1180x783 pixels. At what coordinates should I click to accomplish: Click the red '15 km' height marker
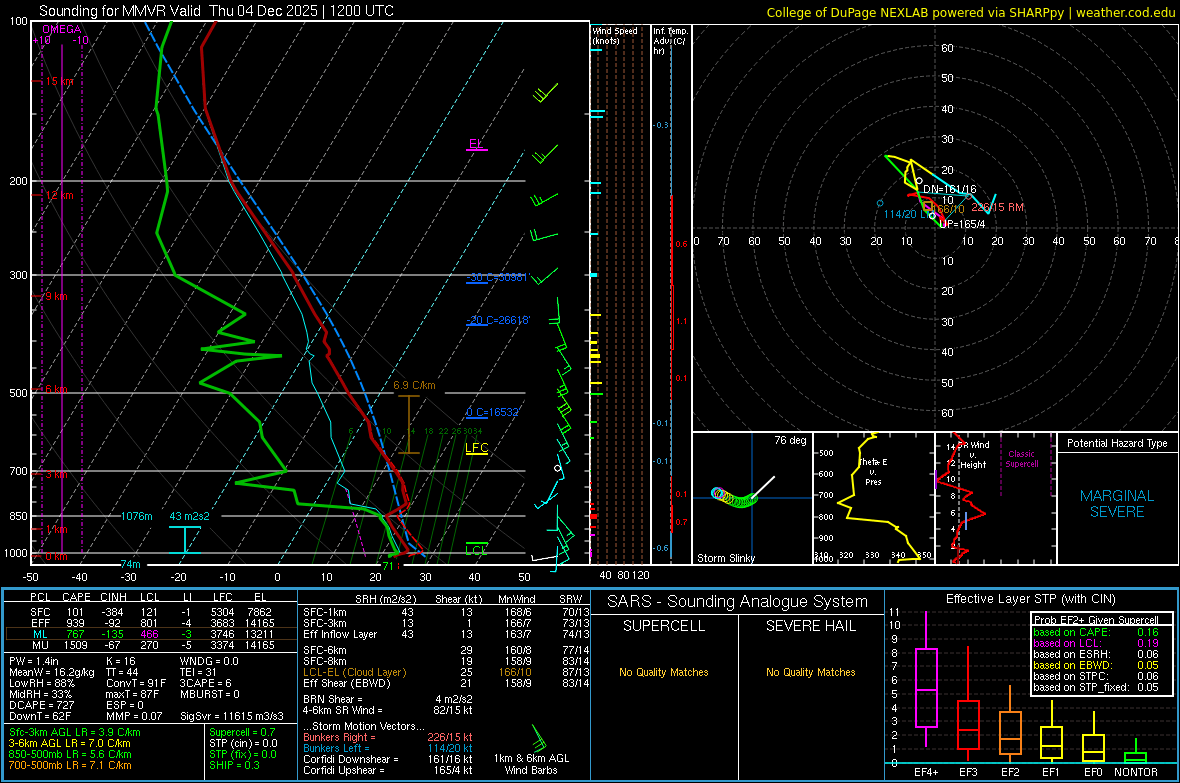point(60,81)
